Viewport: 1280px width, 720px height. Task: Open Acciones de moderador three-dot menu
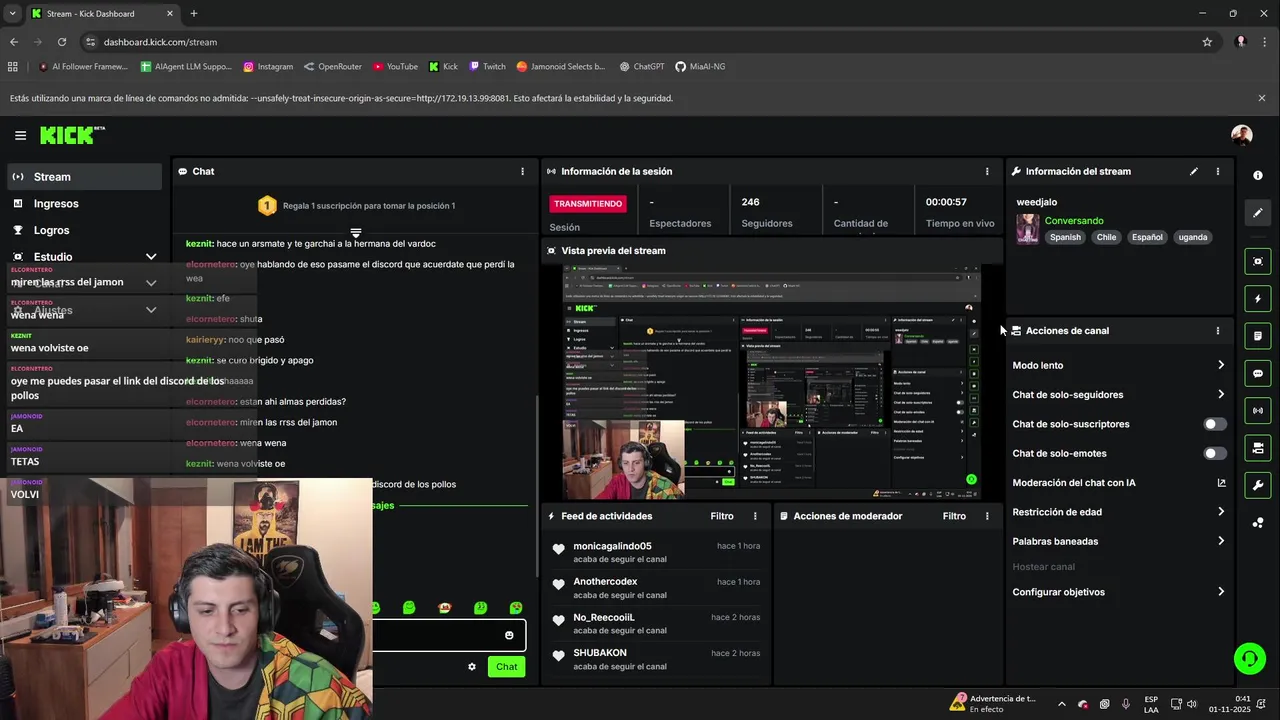tap(987, 516)
